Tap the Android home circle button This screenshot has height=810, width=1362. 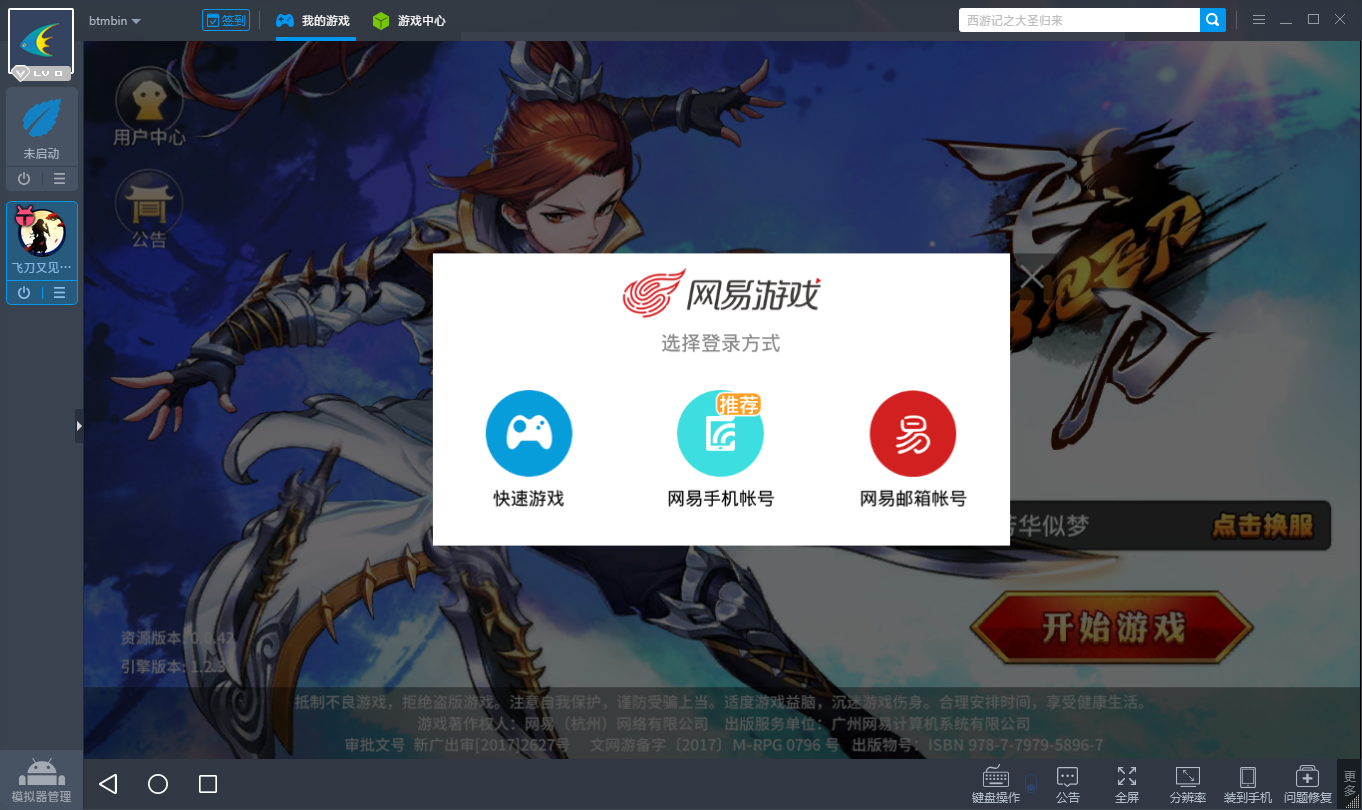158,784
